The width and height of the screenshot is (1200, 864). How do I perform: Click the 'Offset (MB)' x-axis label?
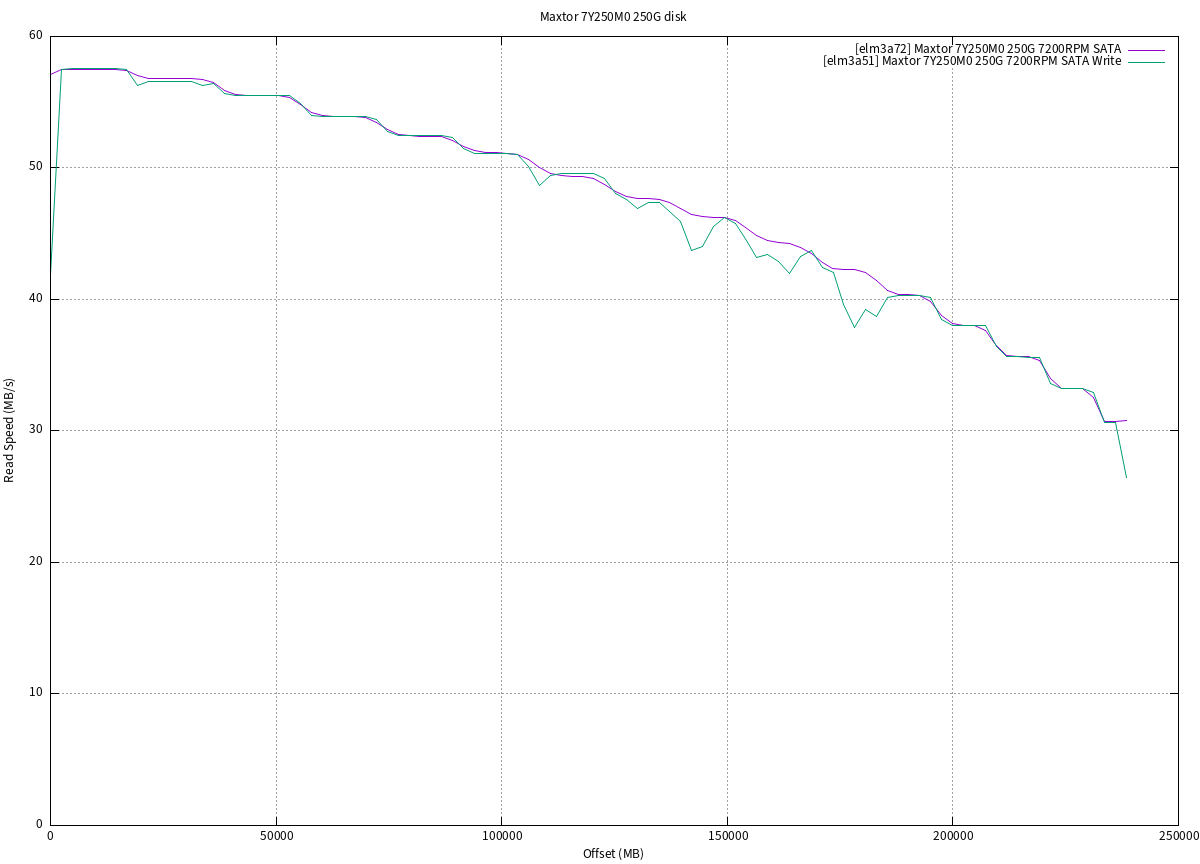613,853
